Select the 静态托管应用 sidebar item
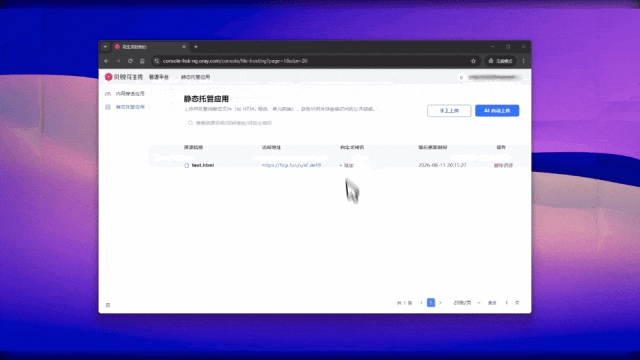The image size is (640, 360). [x=125, y=107]
